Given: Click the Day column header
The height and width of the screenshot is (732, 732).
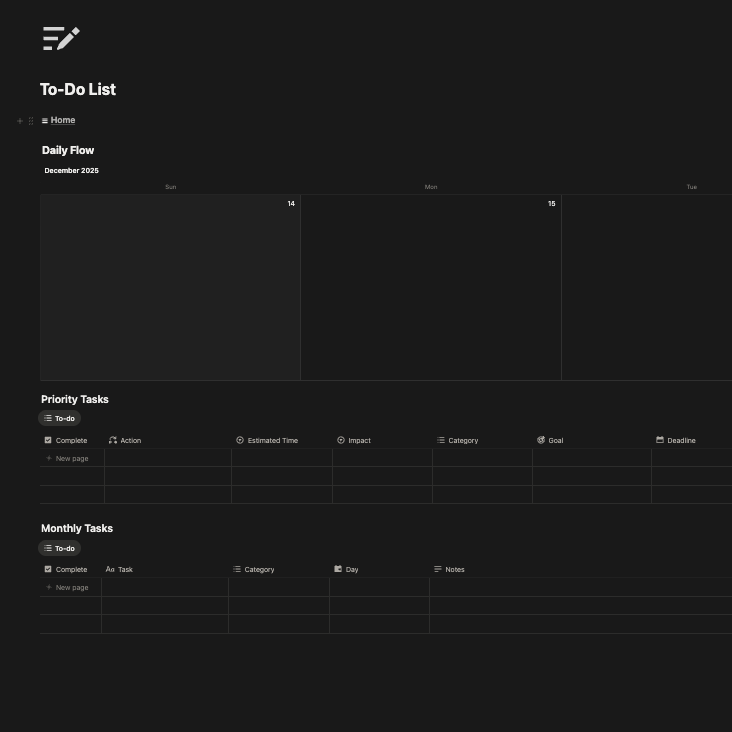Looking at the screenshot, I should (x=351, y=570).
